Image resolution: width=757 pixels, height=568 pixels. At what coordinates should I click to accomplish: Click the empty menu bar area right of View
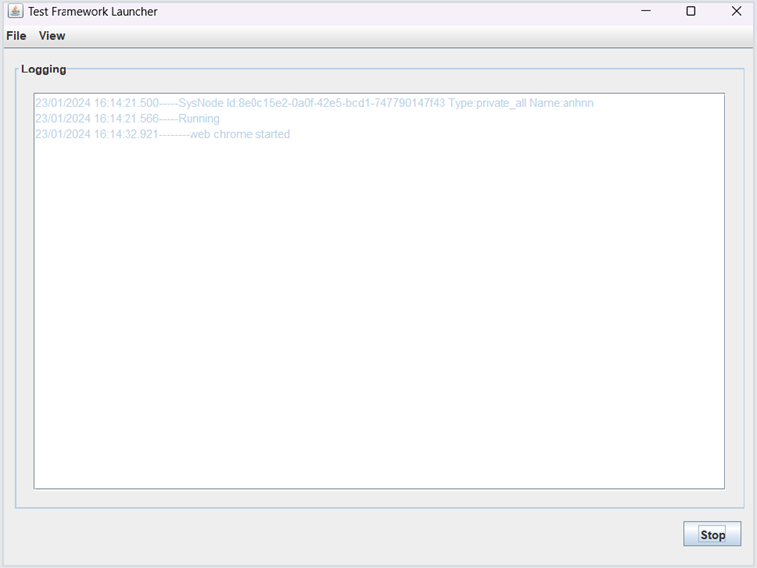coord(400,36)
